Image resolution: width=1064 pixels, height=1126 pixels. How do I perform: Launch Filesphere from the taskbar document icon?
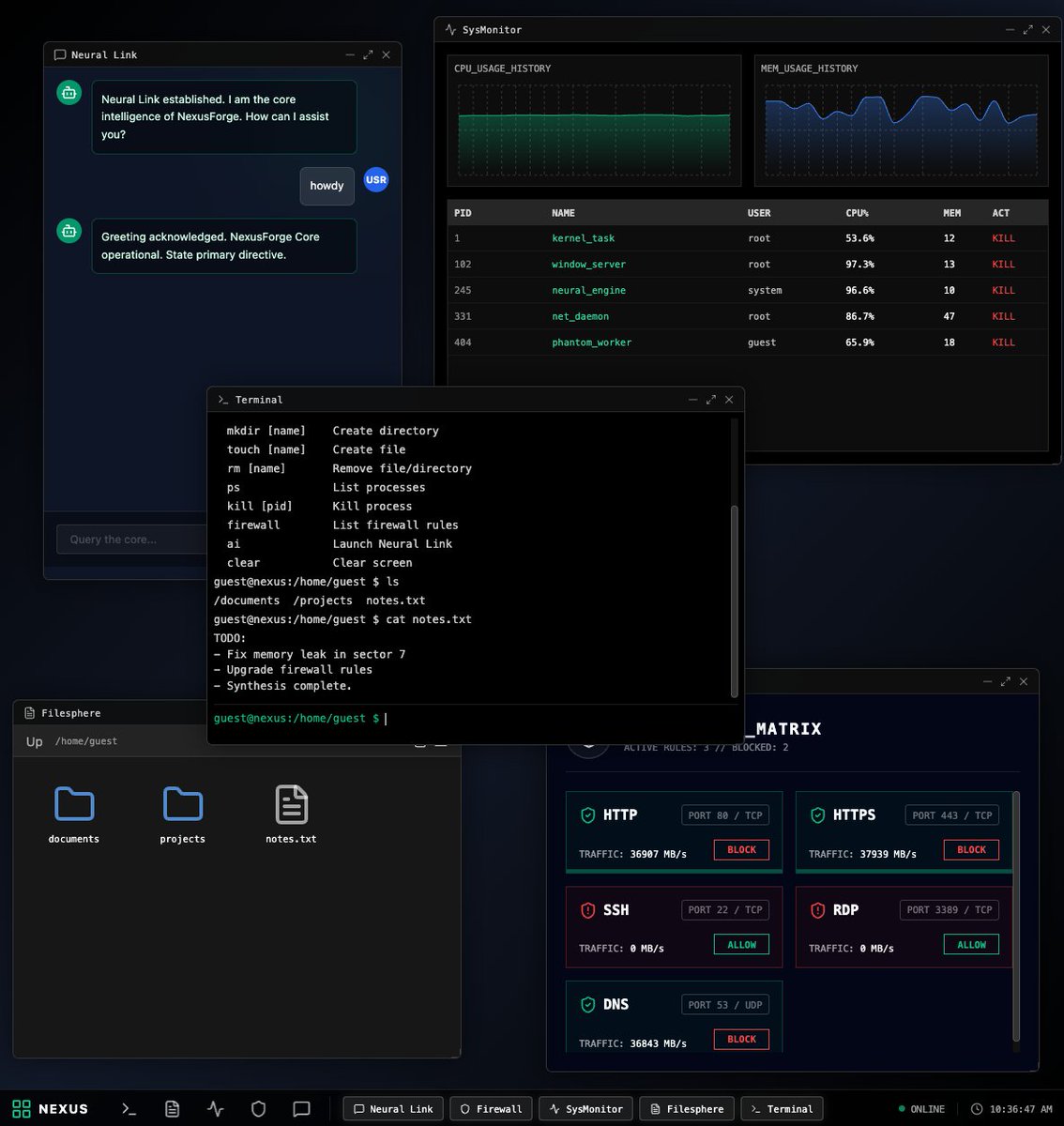173,1109
